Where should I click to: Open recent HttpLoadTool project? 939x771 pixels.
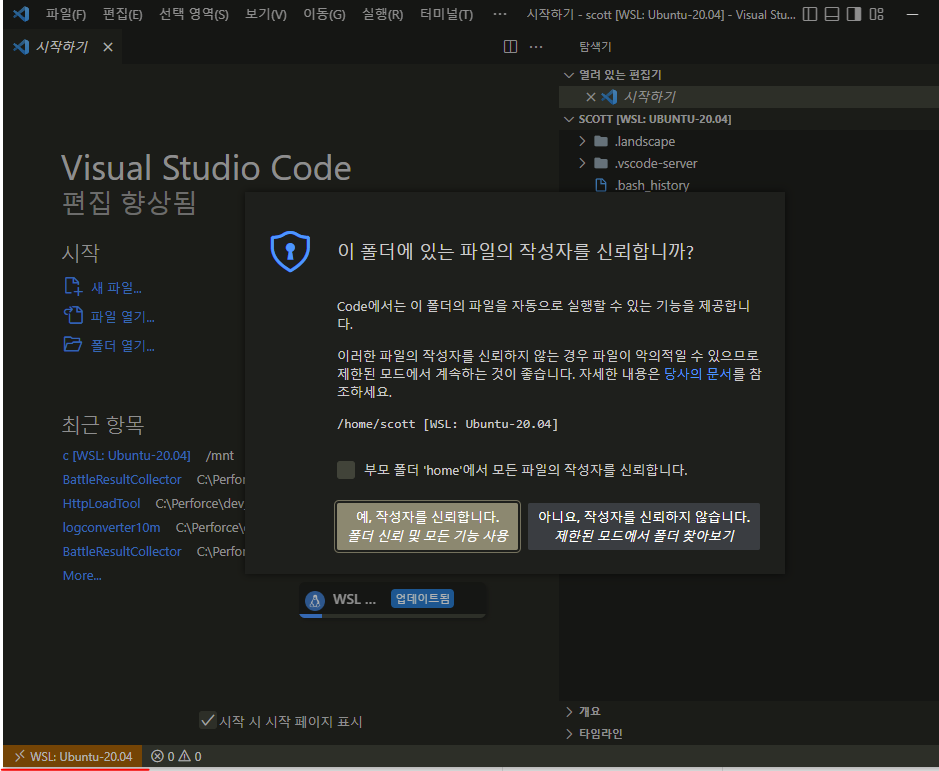tap(101, 504)
